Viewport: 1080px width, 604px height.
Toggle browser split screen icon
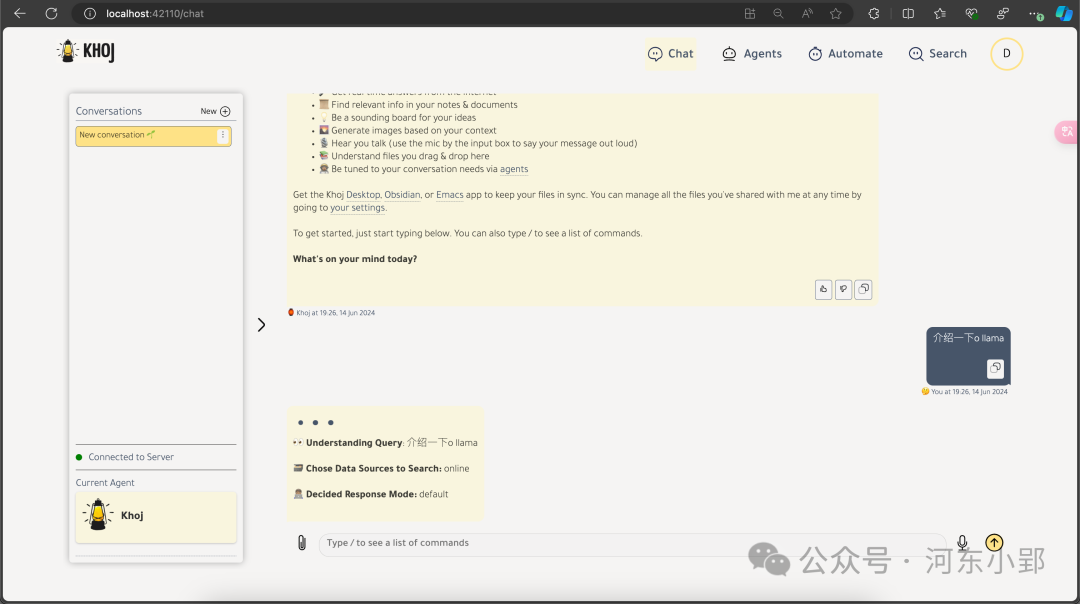[908, 14]
